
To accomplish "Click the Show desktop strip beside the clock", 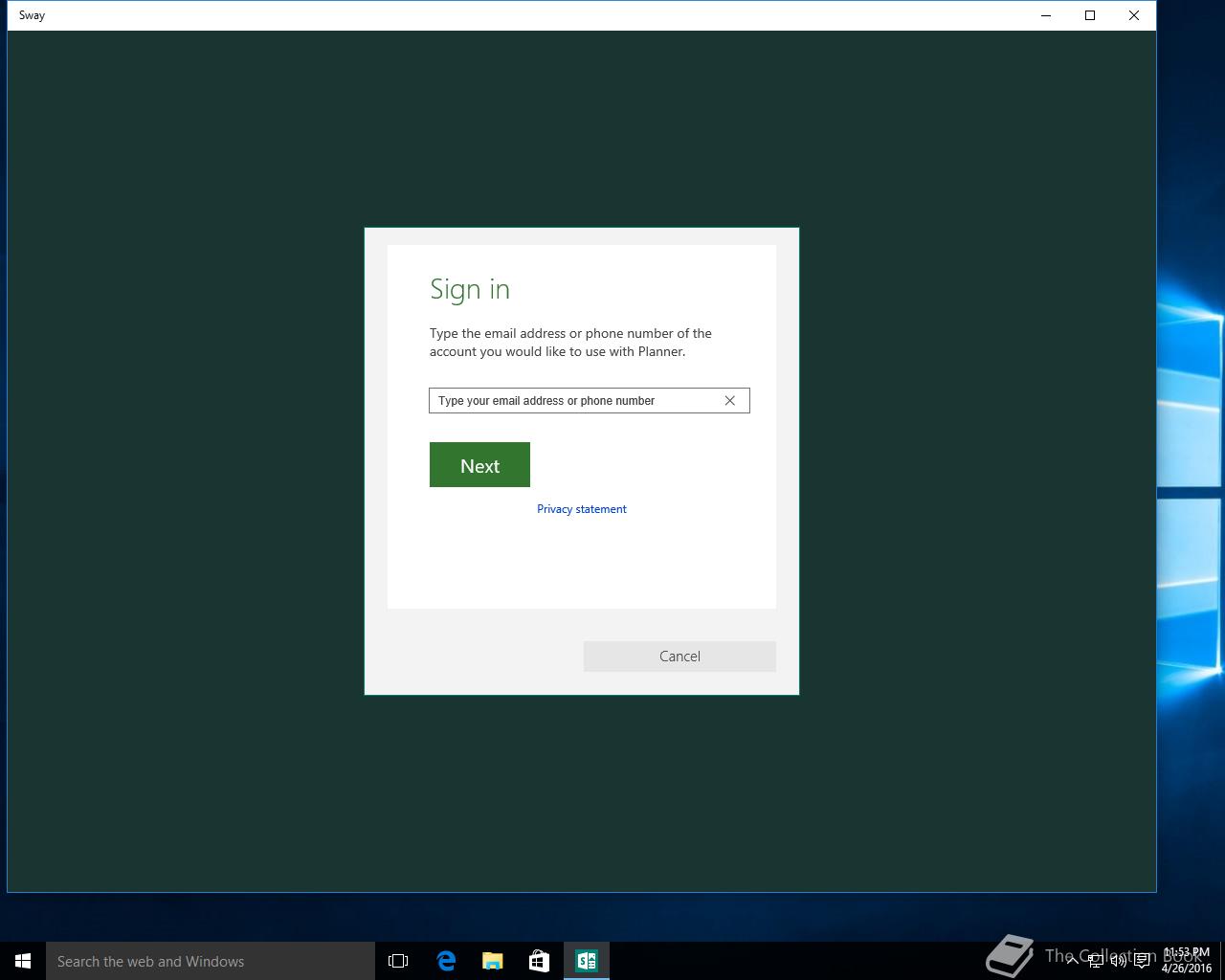I will click(1222, 961).
